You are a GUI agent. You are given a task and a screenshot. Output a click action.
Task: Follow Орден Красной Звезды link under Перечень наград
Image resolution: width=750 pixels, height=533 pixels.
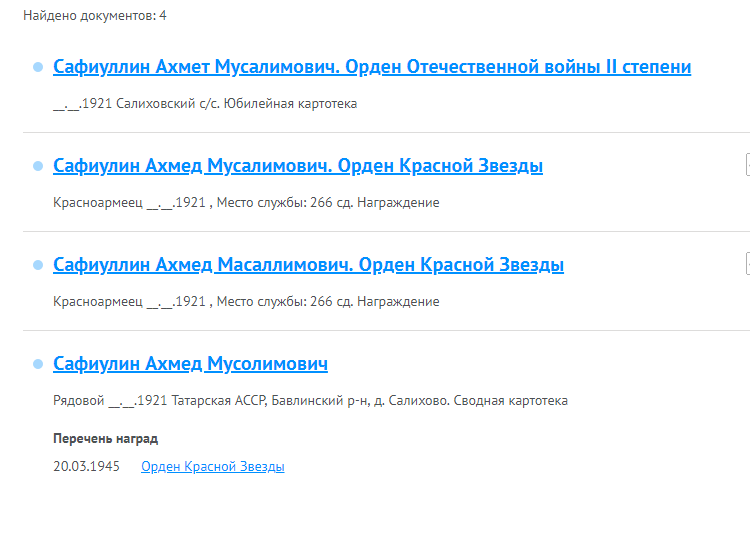(x=212, y=467)
